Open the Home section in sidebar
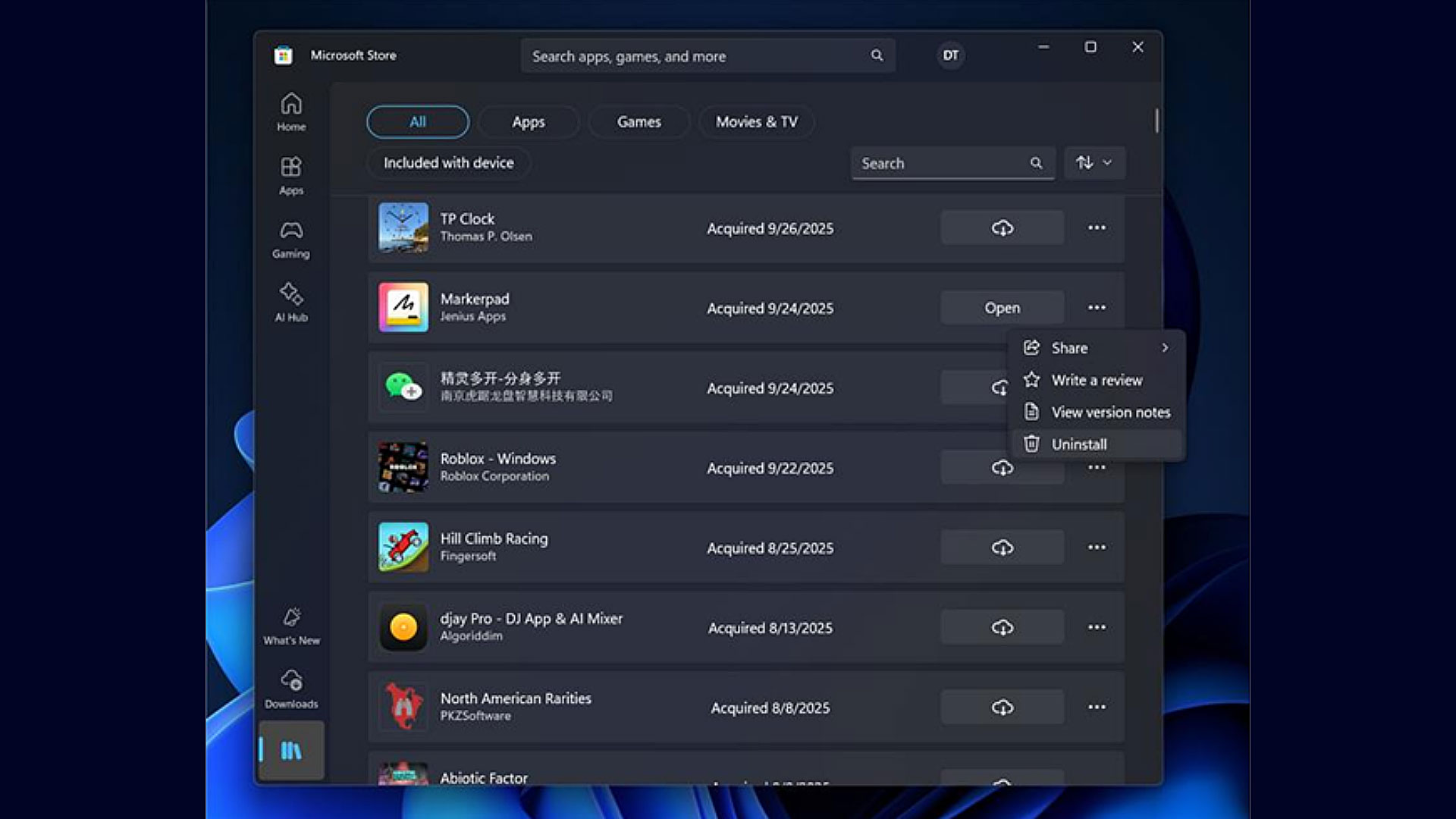The image size is (1456, 819). pyautogui.click(x=291, y=111)
